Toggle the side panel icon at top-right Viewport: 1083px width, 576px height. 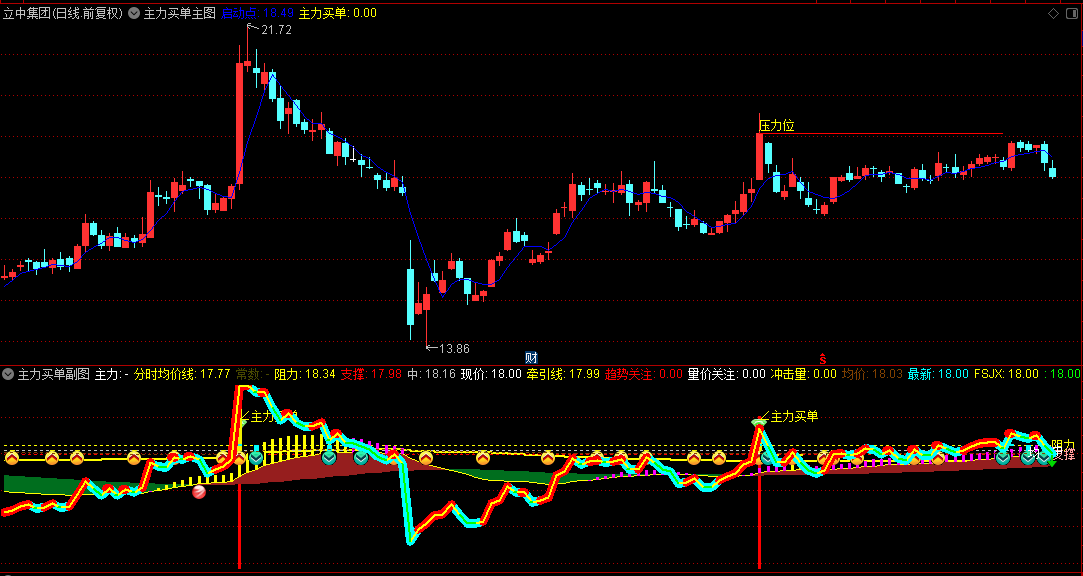(1071, 13)
